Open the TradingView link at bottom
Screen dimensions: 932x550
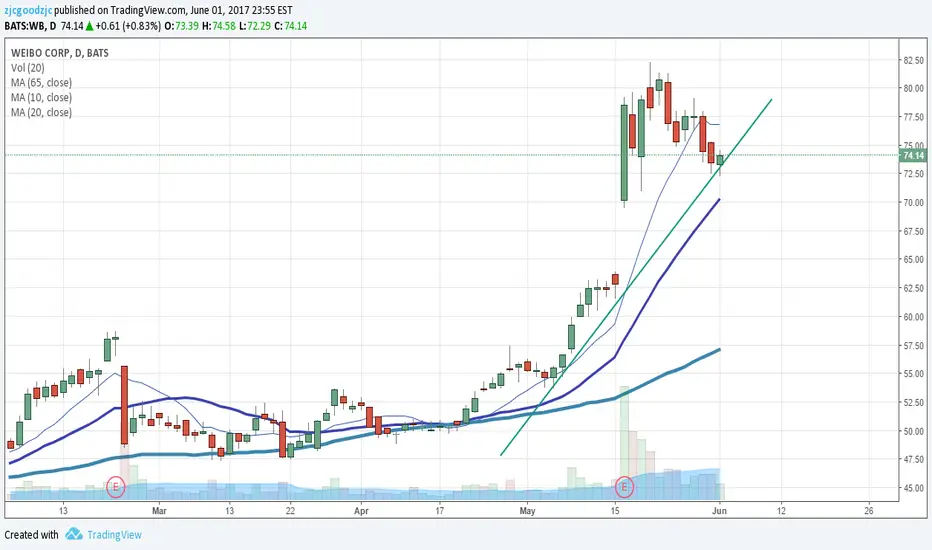tap(114, 535)
